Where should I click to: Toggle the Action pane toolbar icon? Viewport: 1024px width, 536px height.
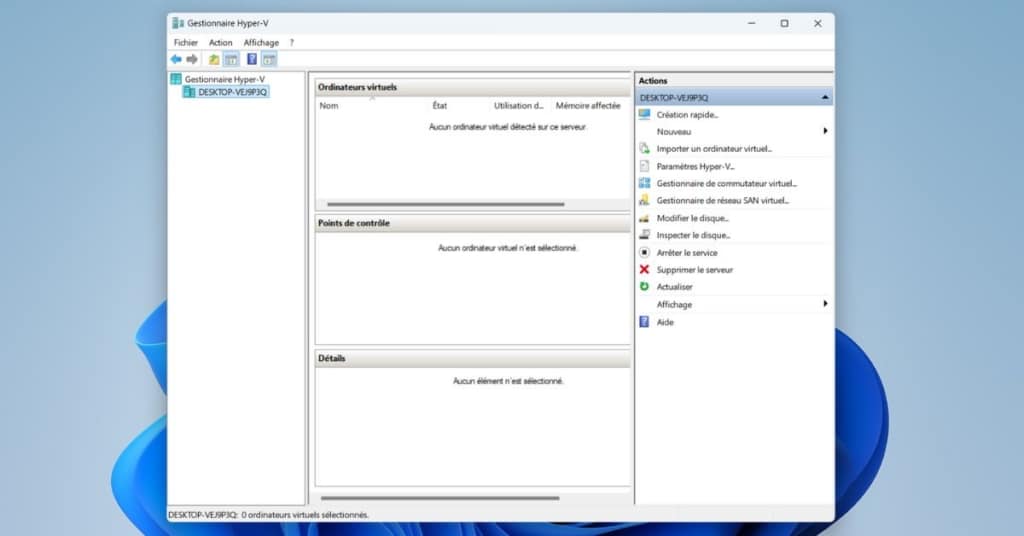tap(269, 59)
